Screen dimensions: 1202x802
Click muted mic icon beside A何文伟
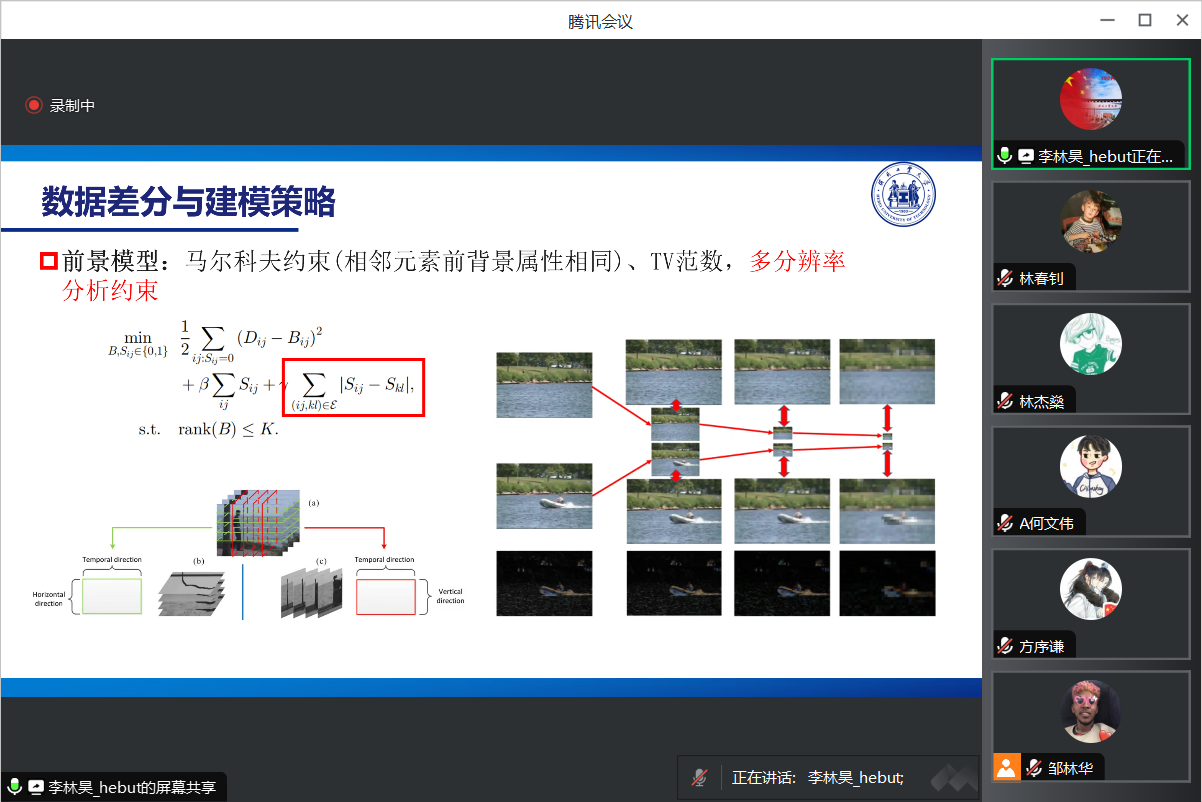tap(1005, 523)
